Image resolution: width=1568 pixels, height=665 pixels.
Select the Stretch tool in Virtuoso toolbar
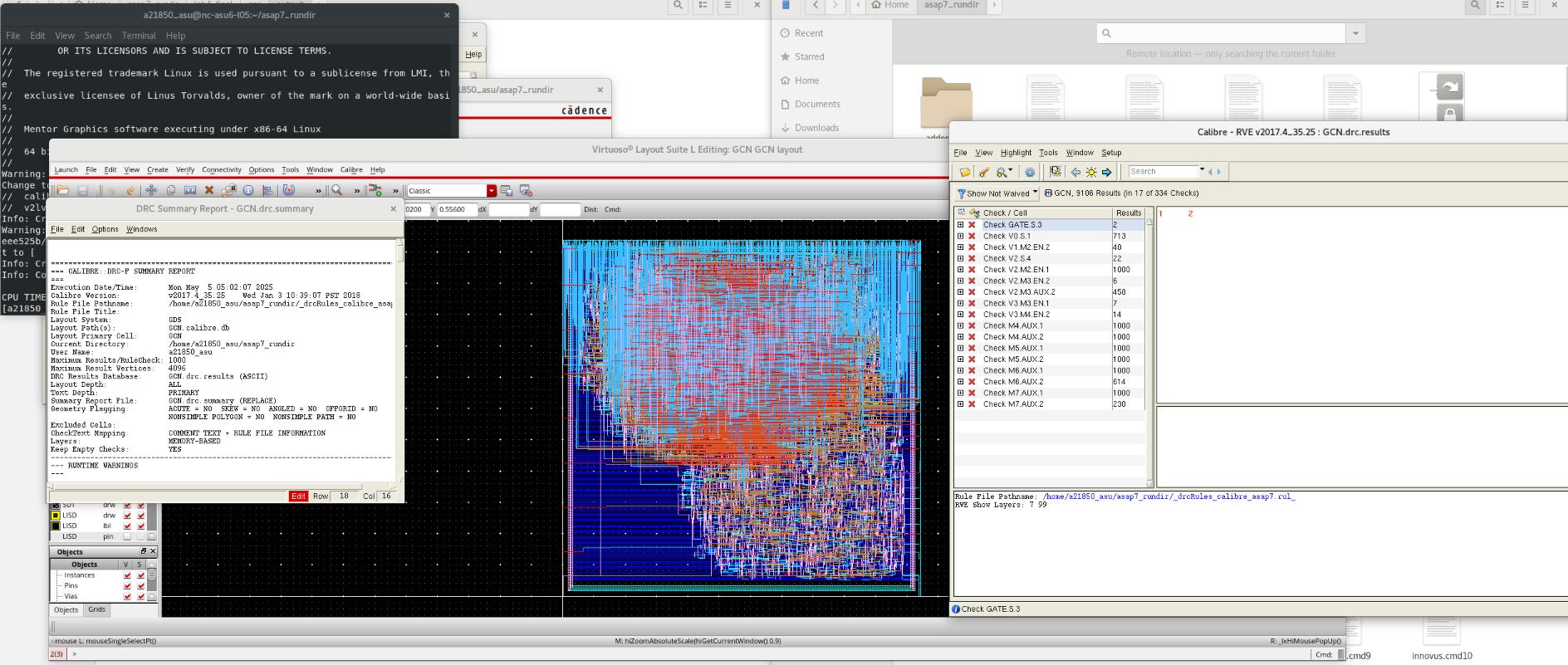pos(190,190)
